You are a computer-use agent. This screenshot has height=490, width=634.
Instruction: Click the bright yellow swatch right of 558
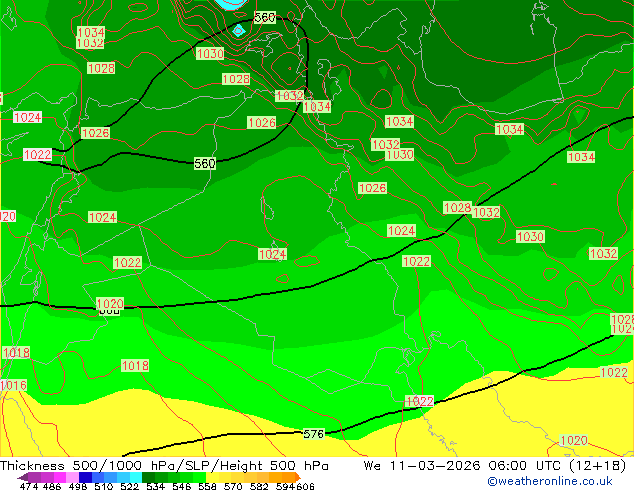212,477
